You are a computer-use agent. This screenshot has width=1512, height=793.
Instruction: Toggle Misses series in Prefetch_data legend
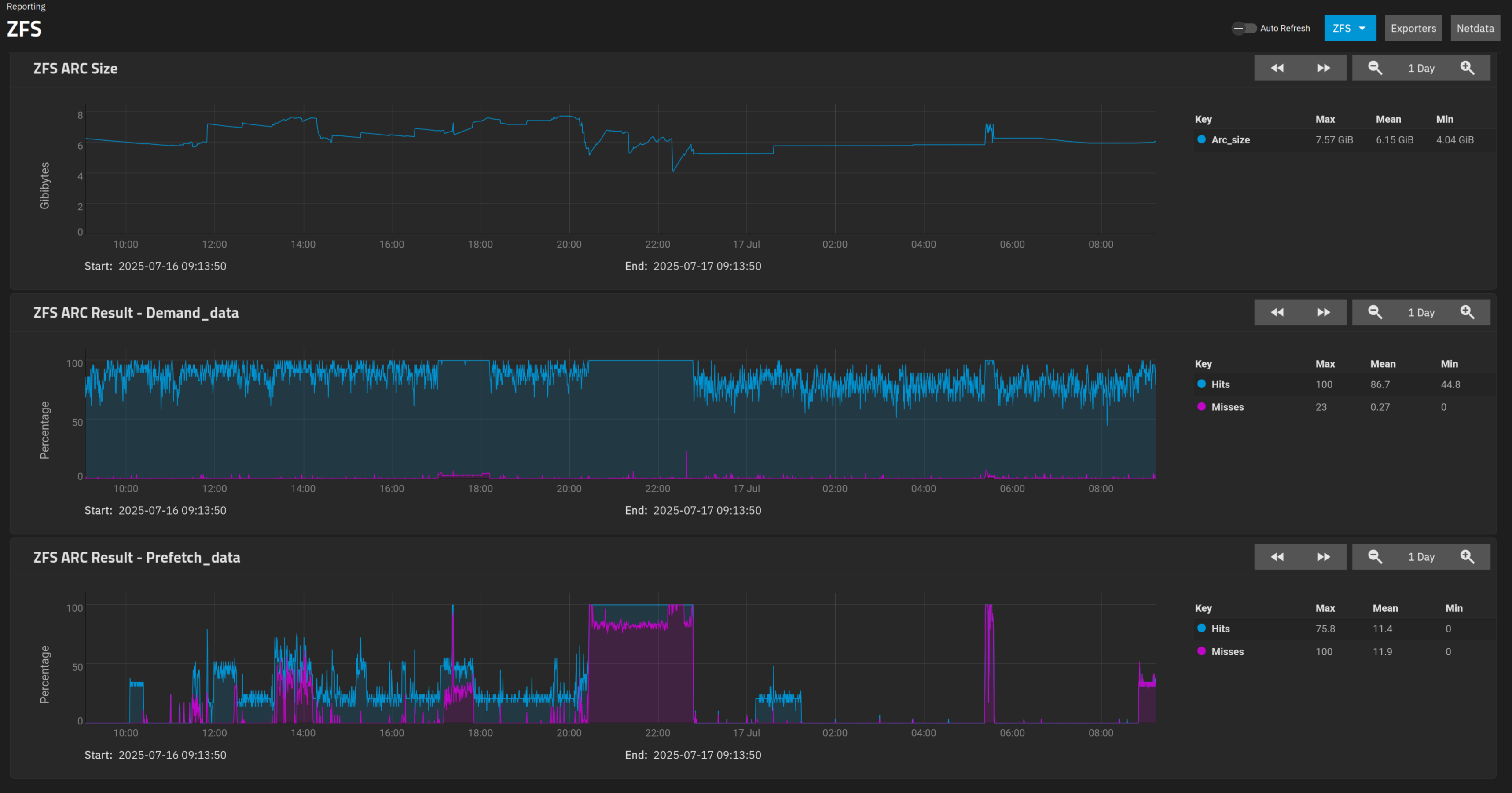(1227, 652)
